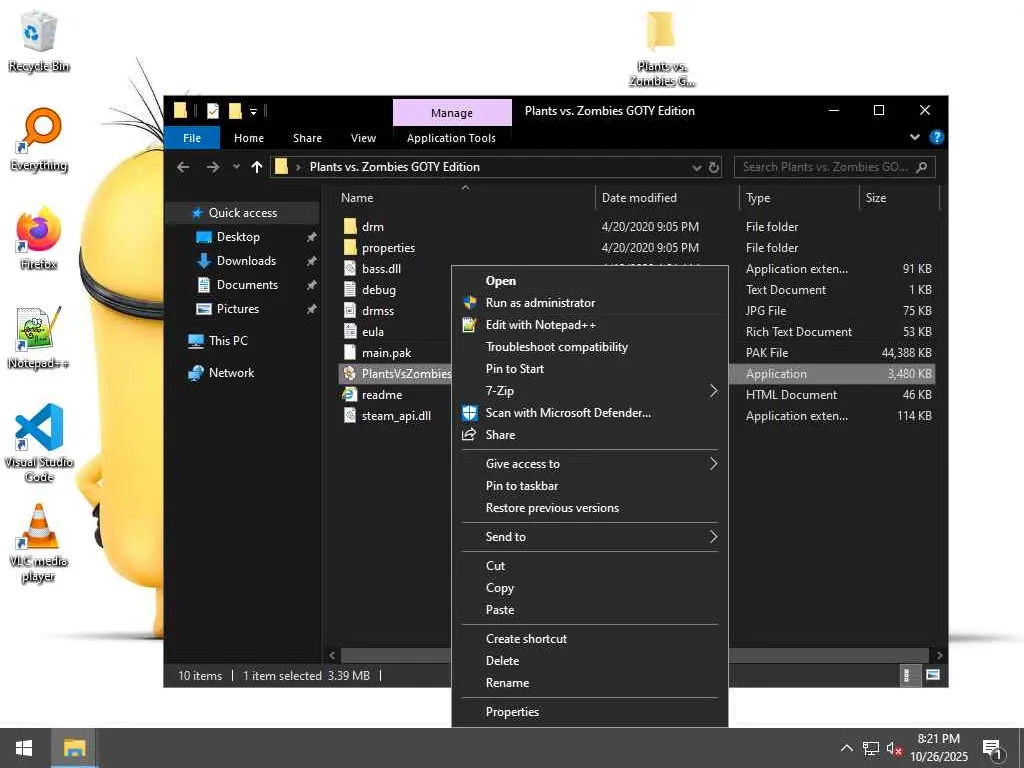Open Application Tools tab

coord(451,138)
